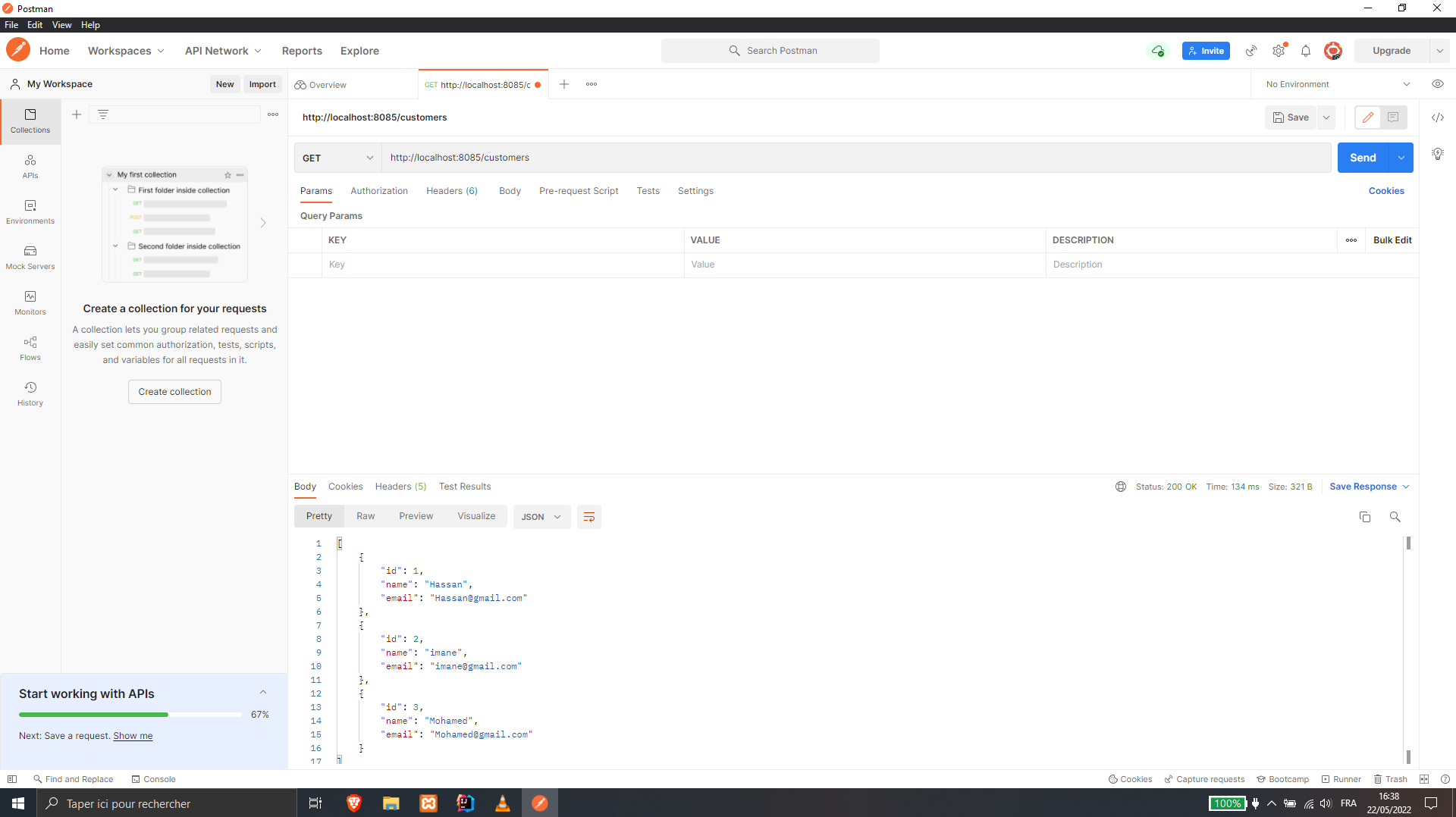This screenshot has height=817, width=1456.
Task: Open request History panel
Action: coord(30,393)
